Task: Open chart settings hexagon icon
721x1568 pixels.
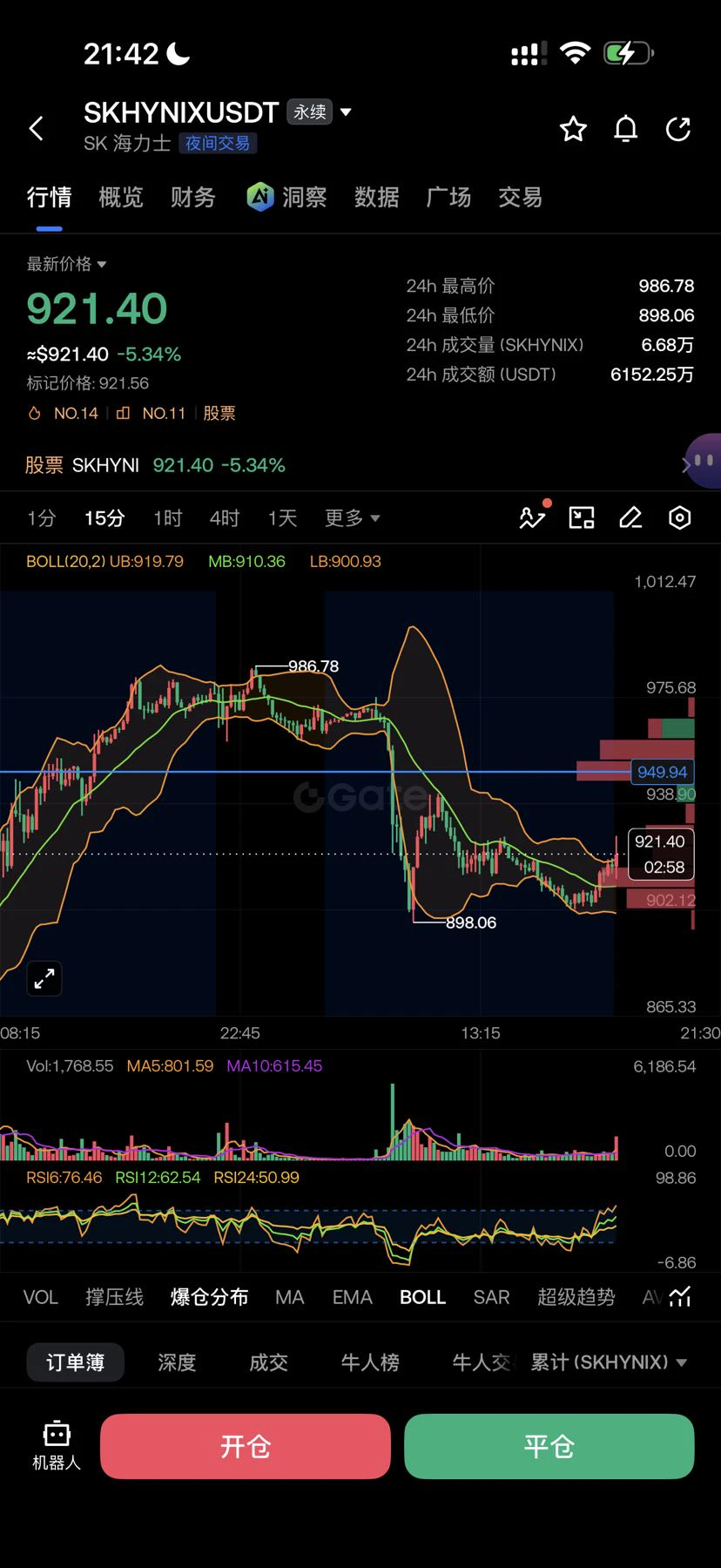Action: [679, 517]
